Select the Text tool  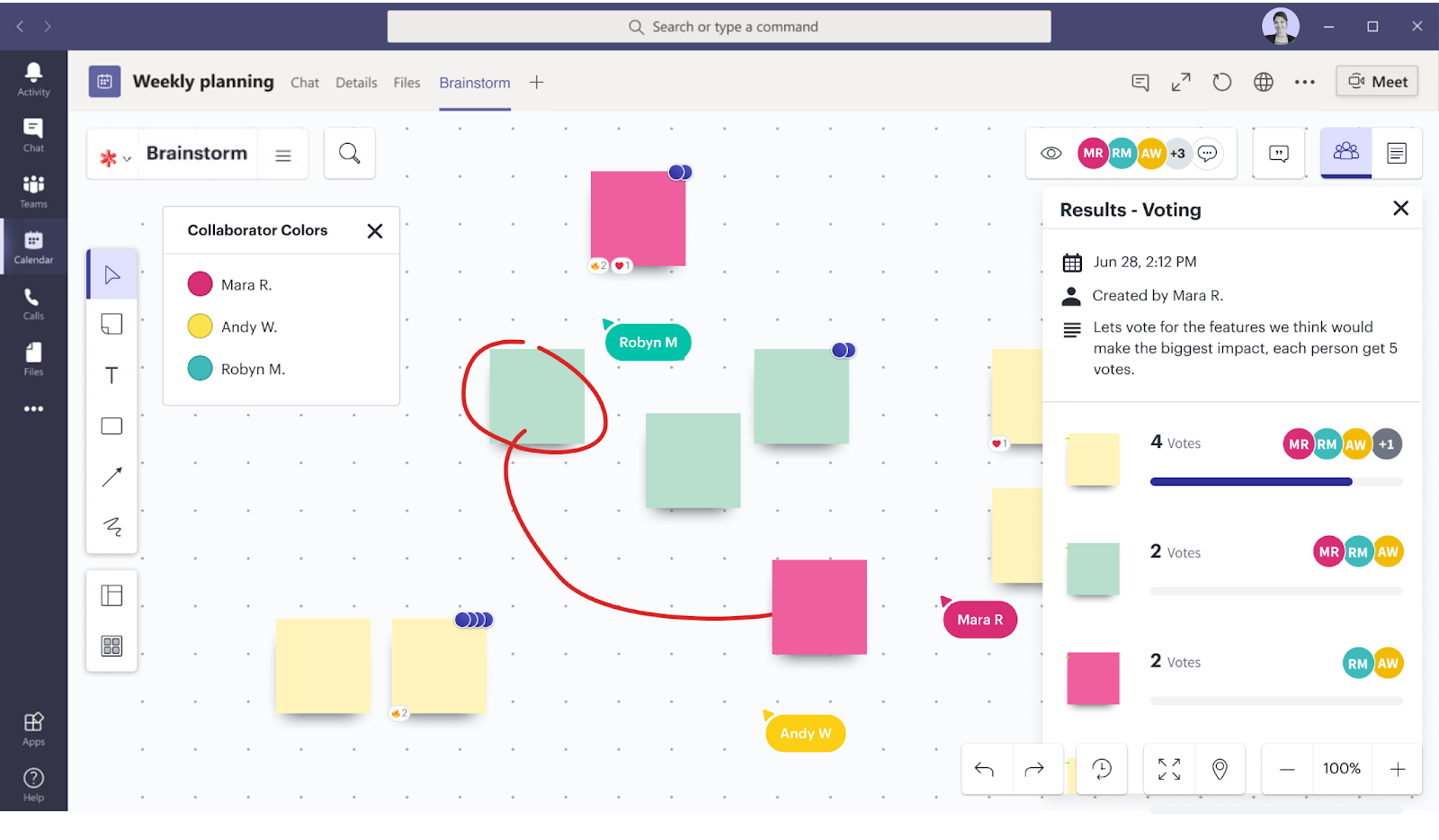pos(112,375)
